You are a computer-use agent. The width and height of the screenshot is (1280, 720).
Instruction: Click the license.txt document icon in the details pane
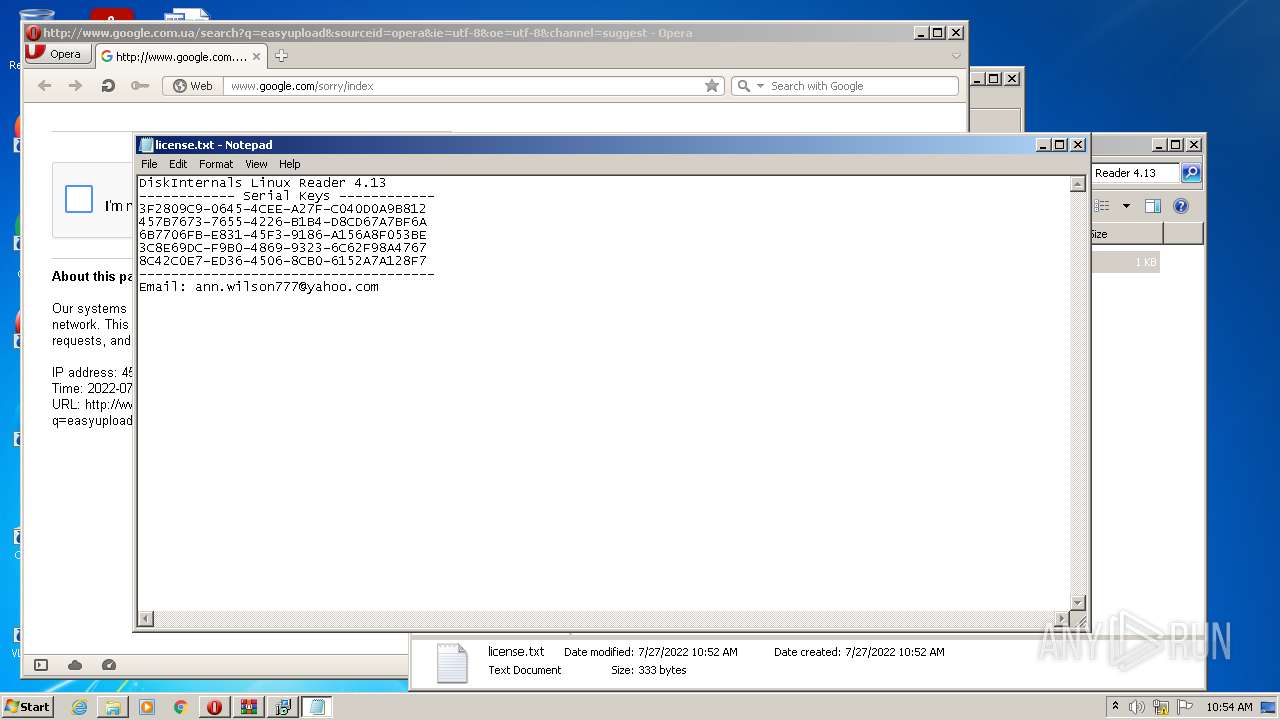(x=452, y=662)
